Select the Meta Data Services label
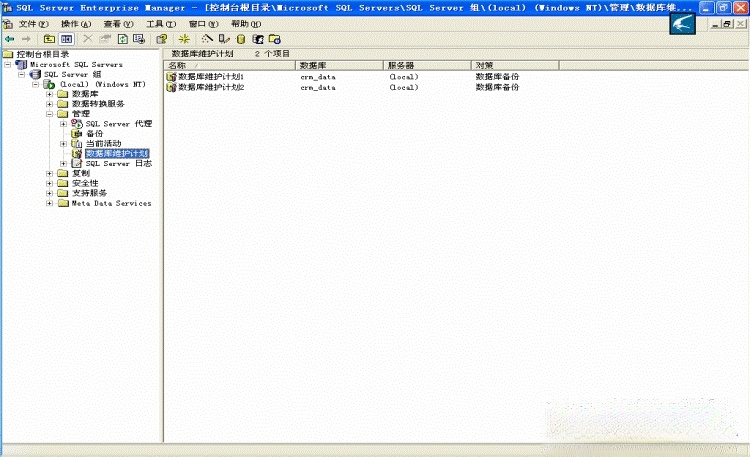The width and height of the screenshot is (750, 457). [111, 203]
